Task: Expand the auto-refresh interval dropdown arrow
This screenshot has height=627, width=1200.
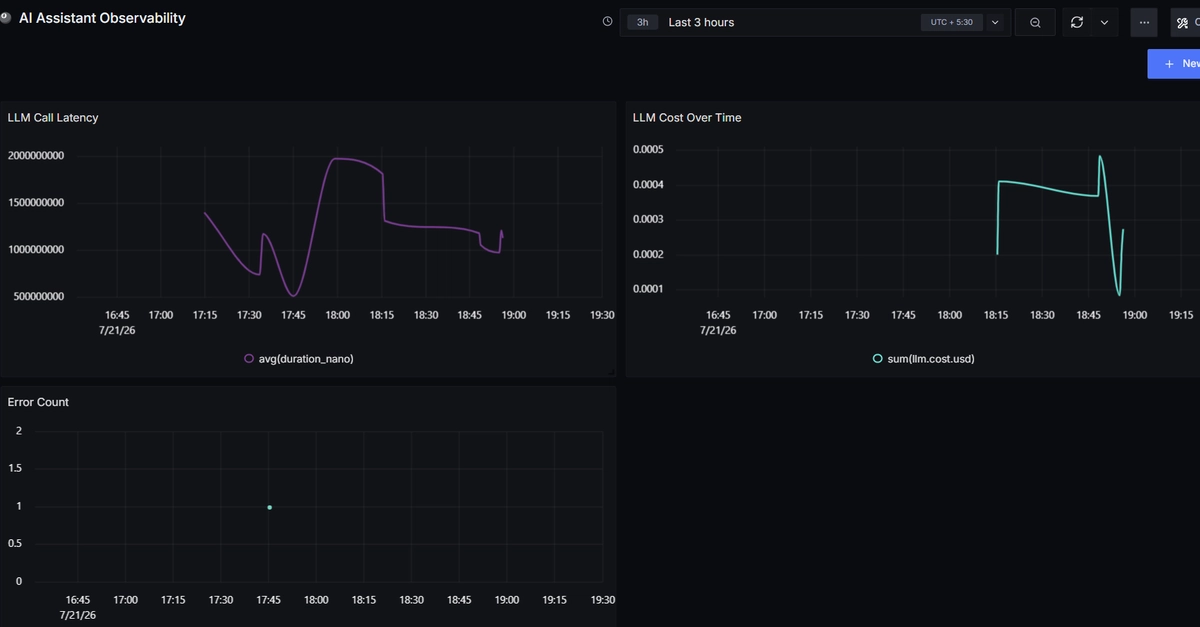Action: 1104,22
